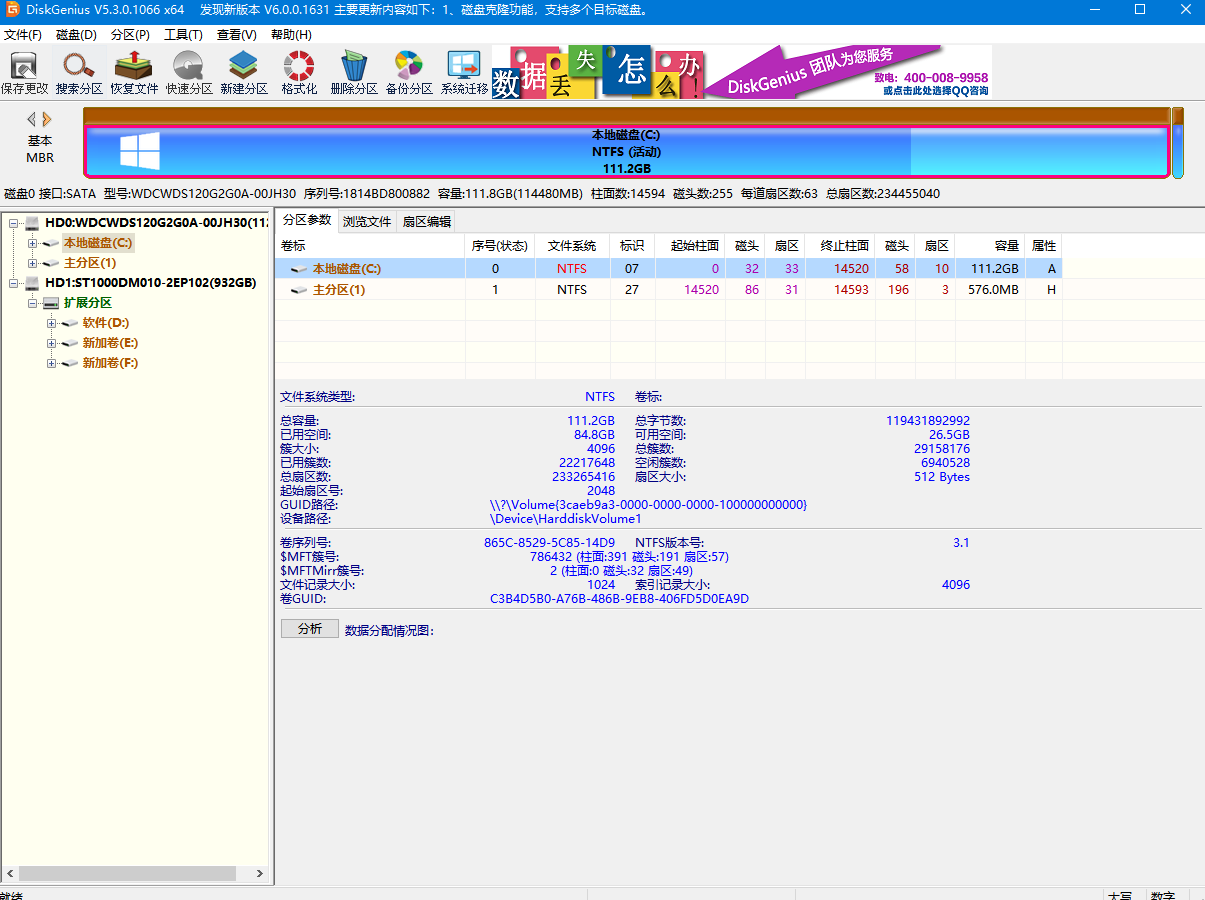Open the 工具(T) menu

pos(183,35)
